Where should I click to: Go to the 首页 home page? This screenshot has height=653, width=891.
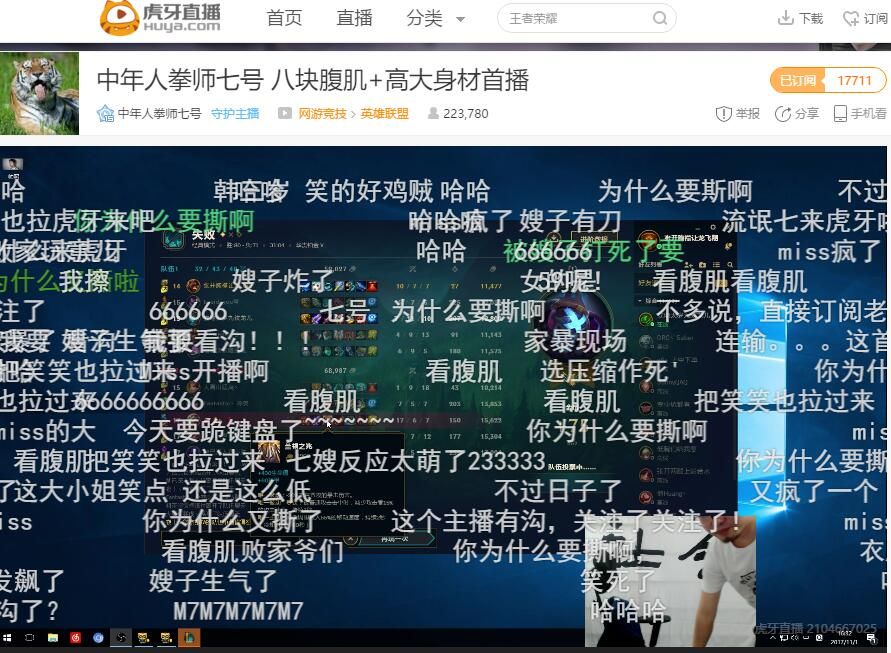[284, 18]
